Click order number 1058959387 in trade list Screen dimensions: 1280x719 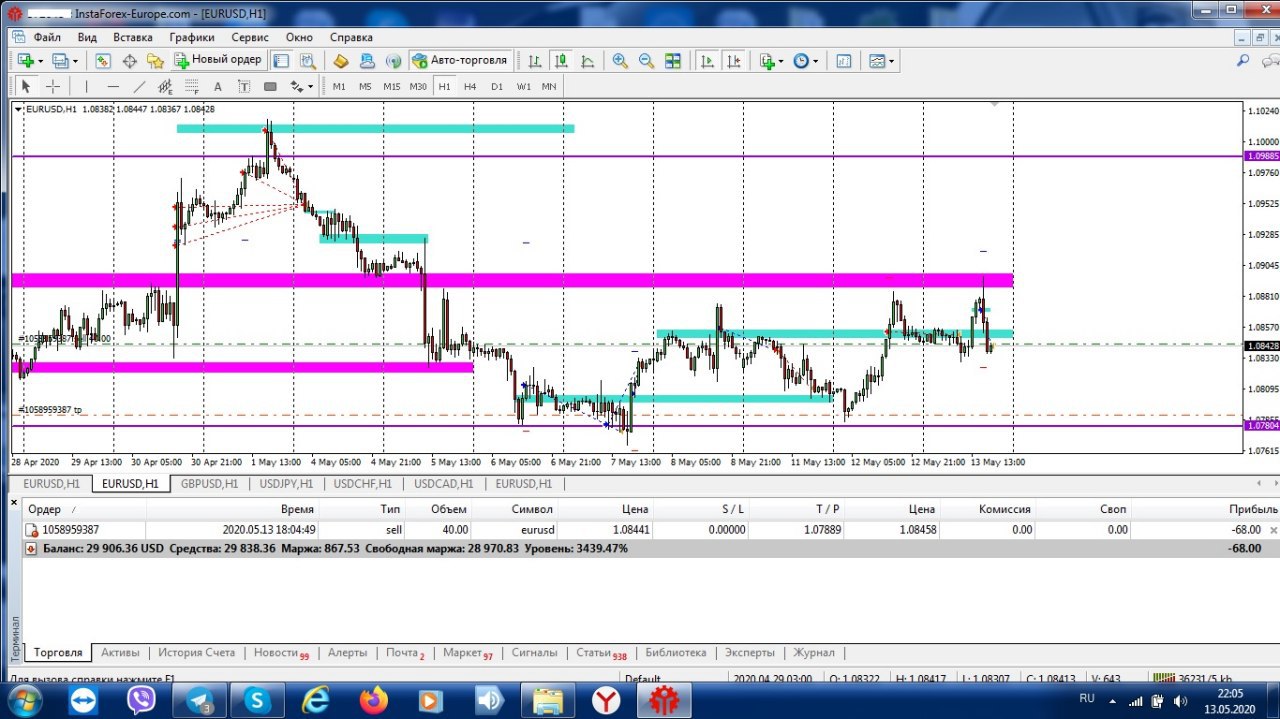tap(71, 530)
